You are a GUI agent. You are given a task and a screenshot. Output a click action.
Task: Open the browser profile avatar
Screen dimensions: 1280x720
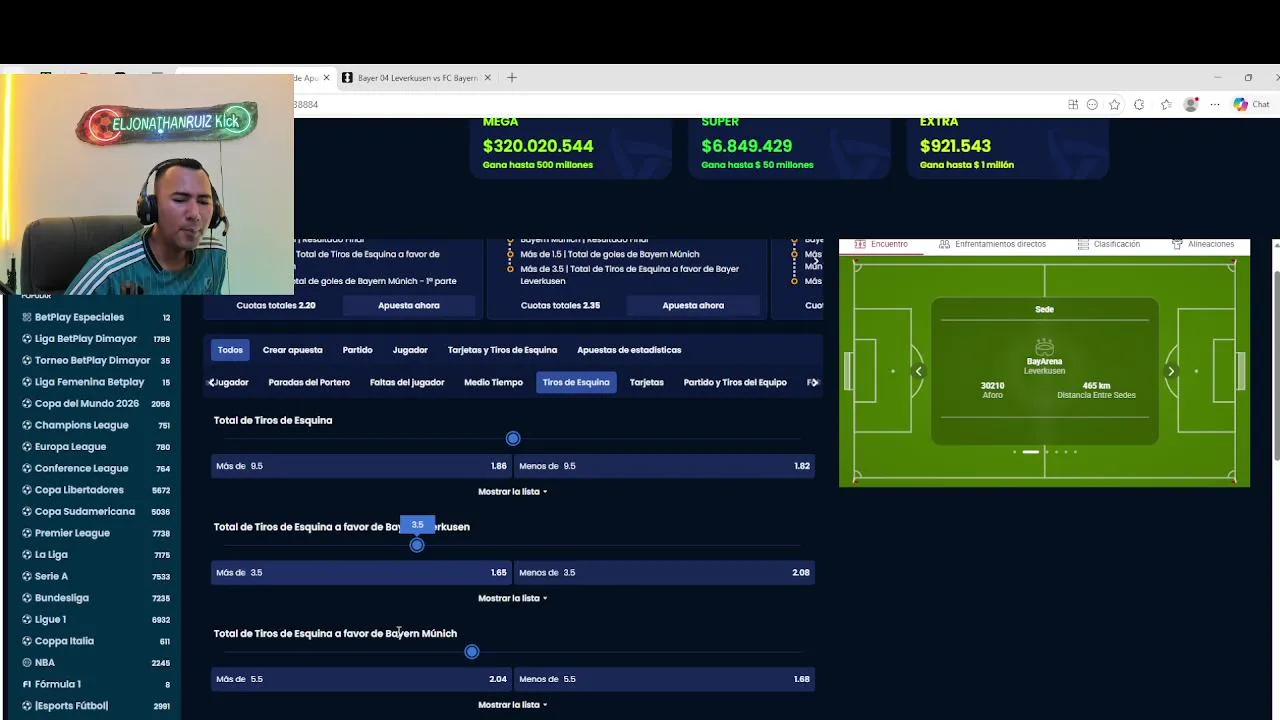(x=1191, y=104)
